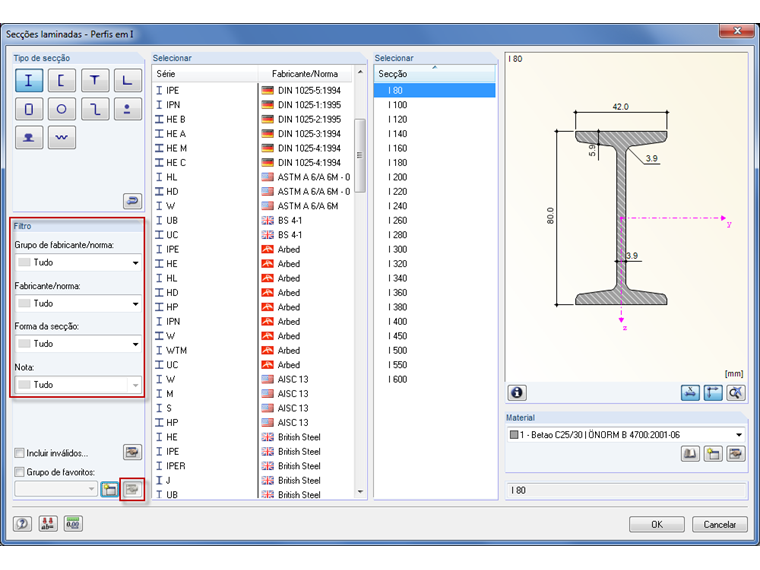Viewport: 760px width, 570px height.
Task: Create new favorites group icon
Action: click(x=110, y=489)
